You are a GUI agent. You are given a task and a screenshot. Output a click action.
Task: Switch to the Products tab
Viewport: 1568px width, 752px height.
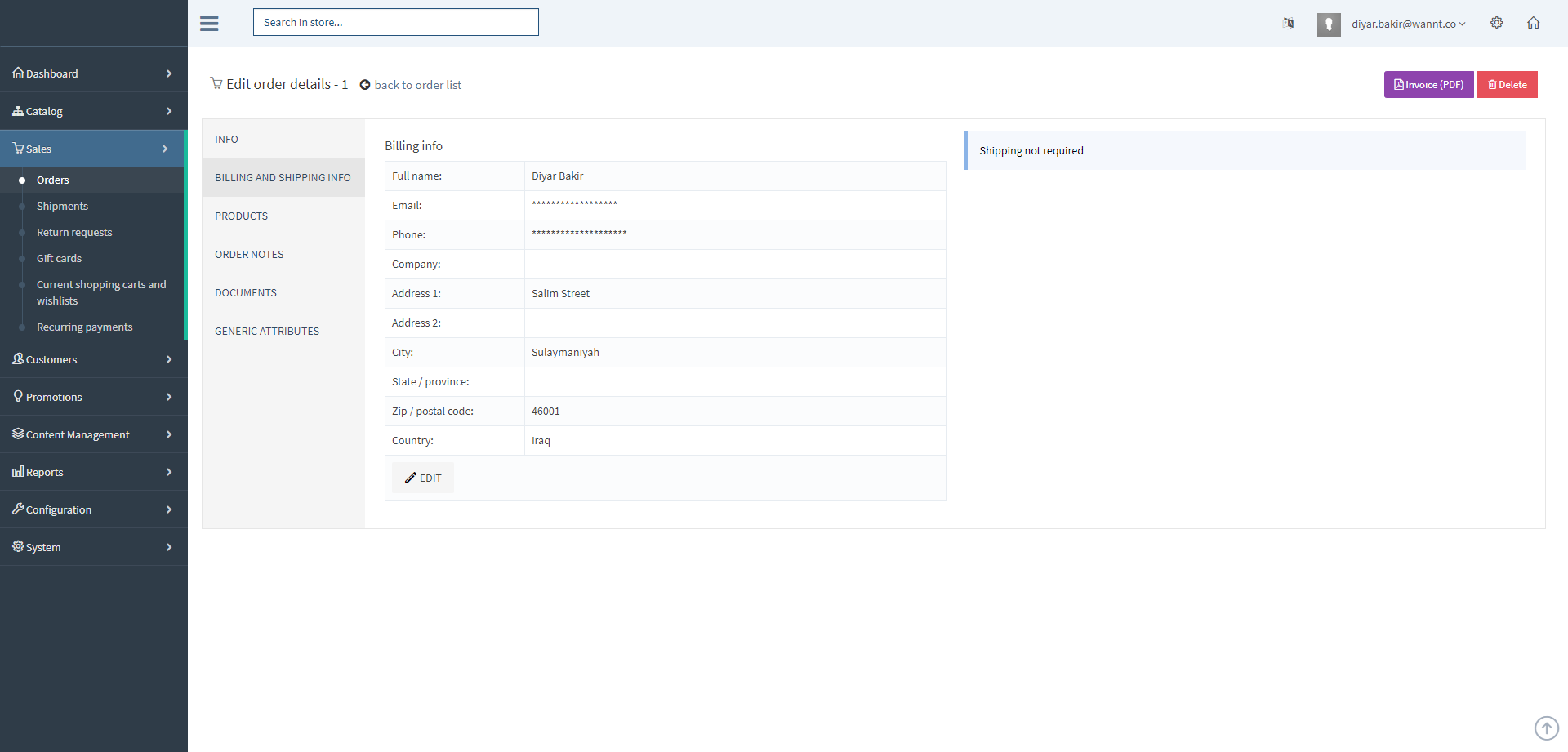(x=242, y=216)
